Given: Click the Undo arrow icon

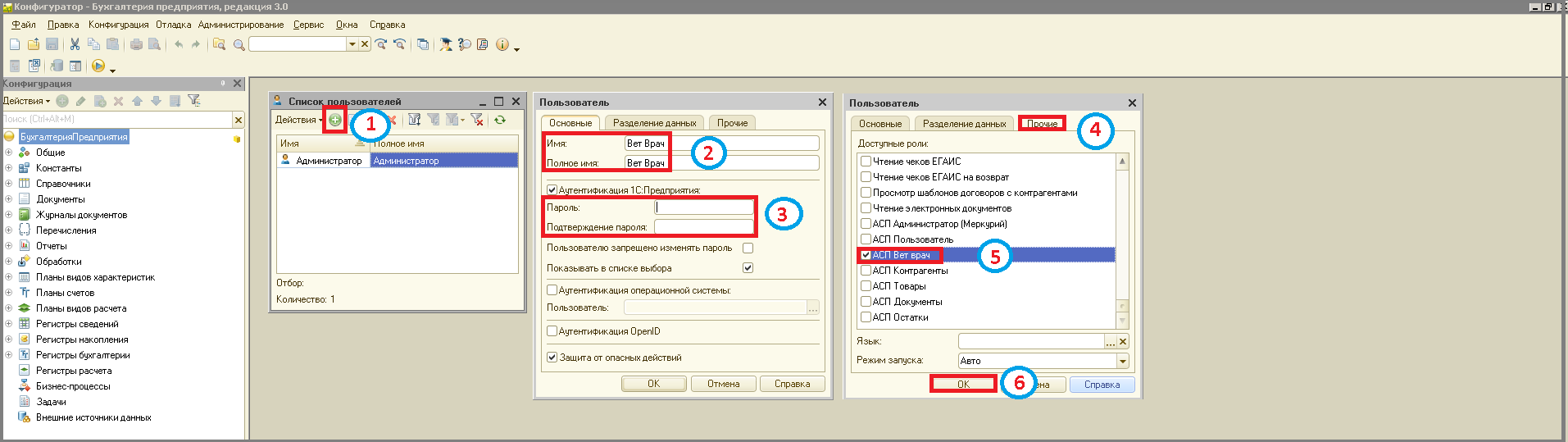Looking at the screenshot, I should (179, 44).
